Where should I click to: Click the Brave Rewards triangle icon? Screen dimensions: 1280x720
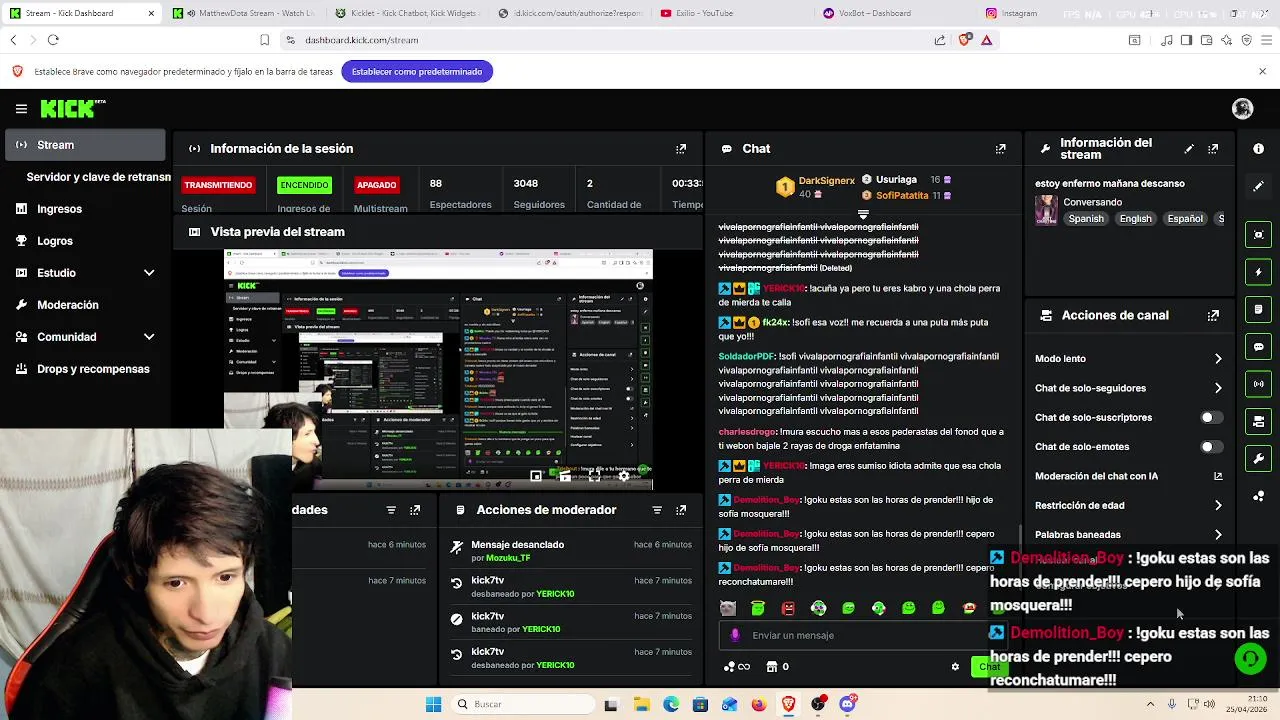click(987, 40)
